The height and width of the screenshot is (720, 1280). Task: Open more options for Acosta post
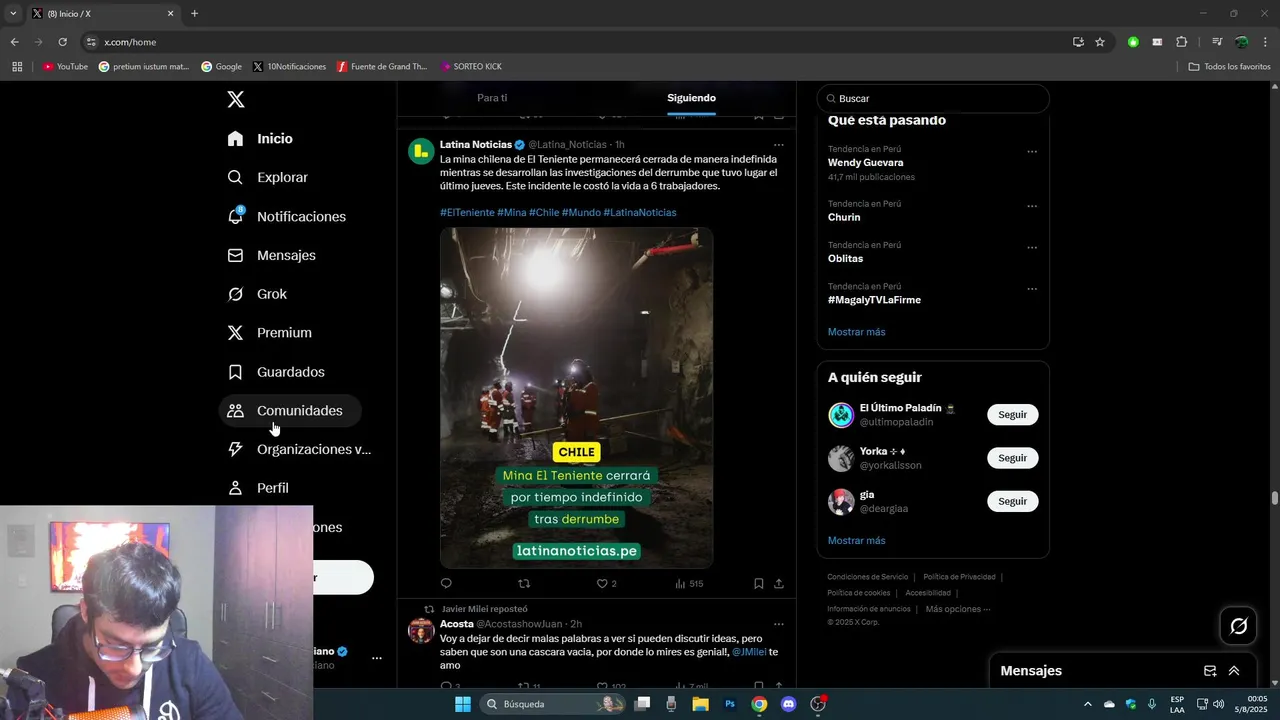click(x=779, y=624)
